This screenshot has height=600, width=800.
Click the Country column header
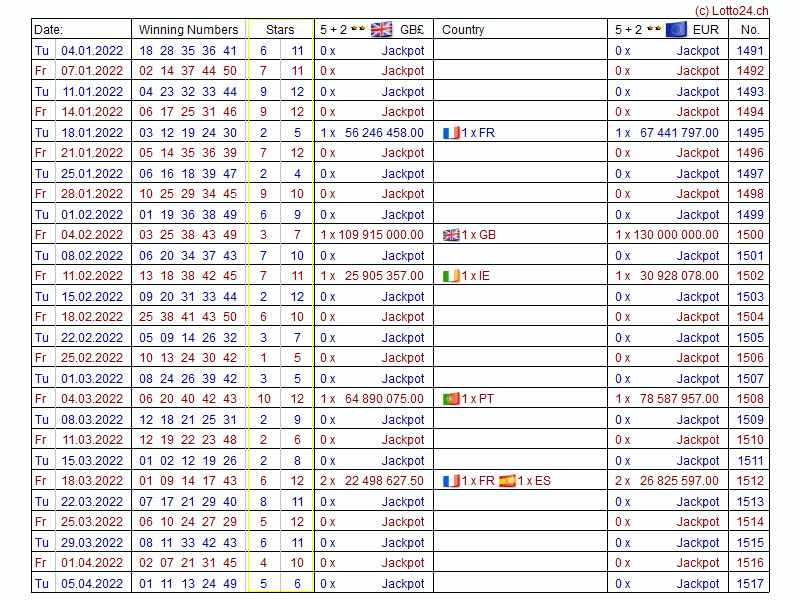coord(463,30)
